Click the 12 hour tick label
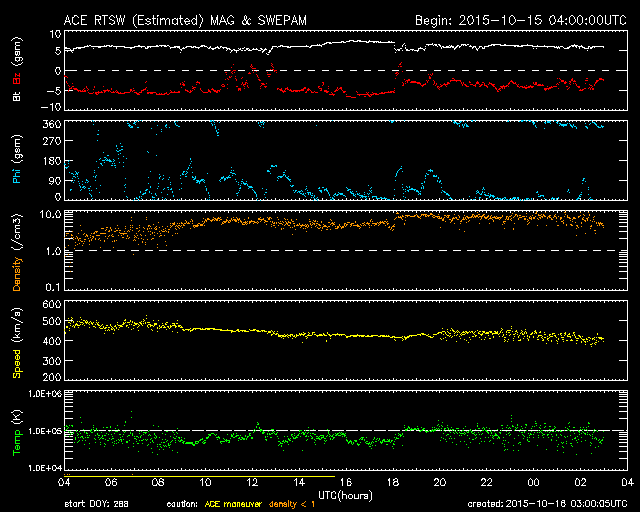This screenshot has height=512, width=640. pos(252,482)
